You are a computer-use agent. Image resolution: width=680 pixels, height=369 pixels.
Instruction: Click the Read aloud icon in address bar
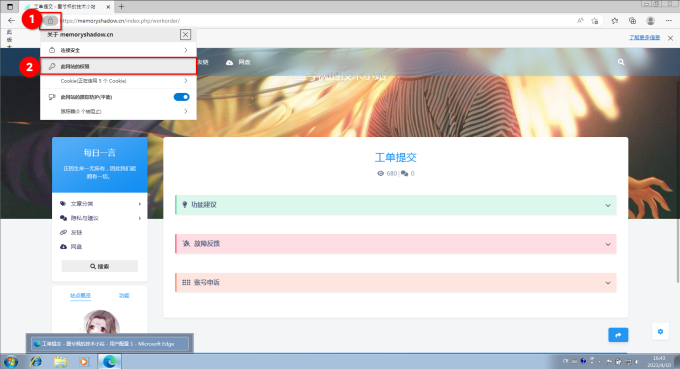(580, 21)
